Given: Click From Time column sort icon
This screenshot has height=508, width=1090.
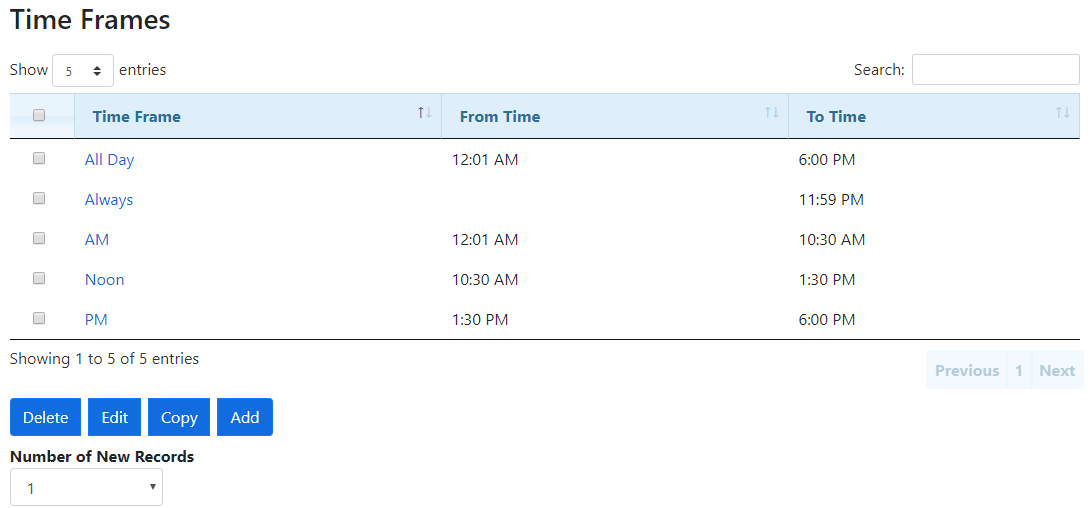Looking at the screenshot, I should pos(771,113).
